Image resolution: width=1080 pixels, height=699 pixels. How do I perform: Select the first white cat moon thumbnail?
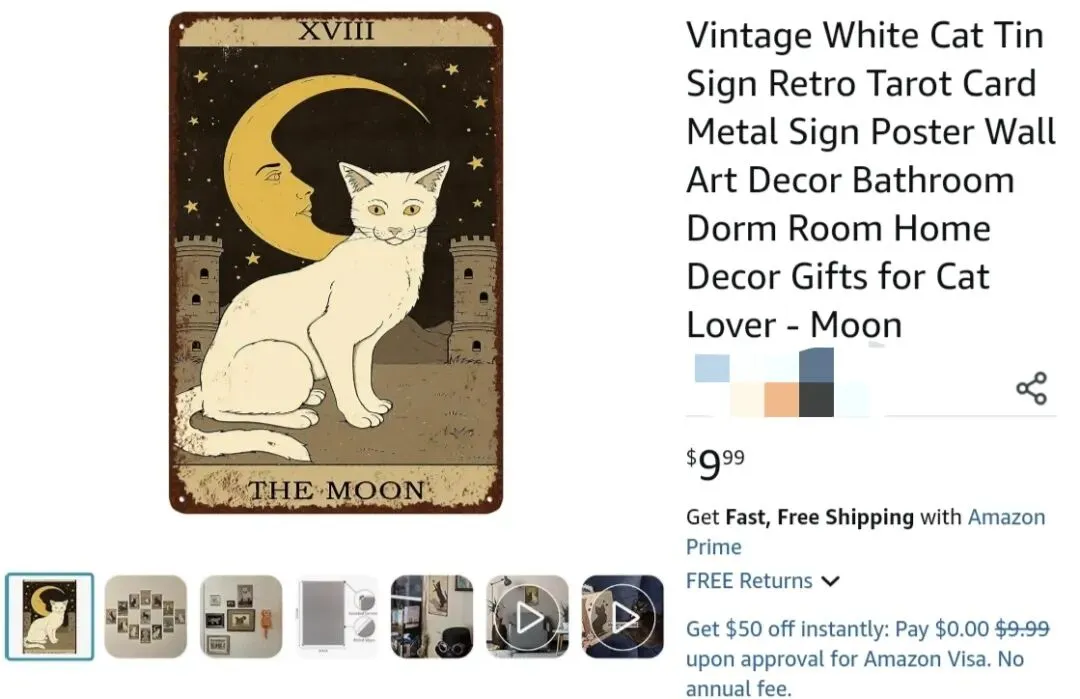coord(49,617)
